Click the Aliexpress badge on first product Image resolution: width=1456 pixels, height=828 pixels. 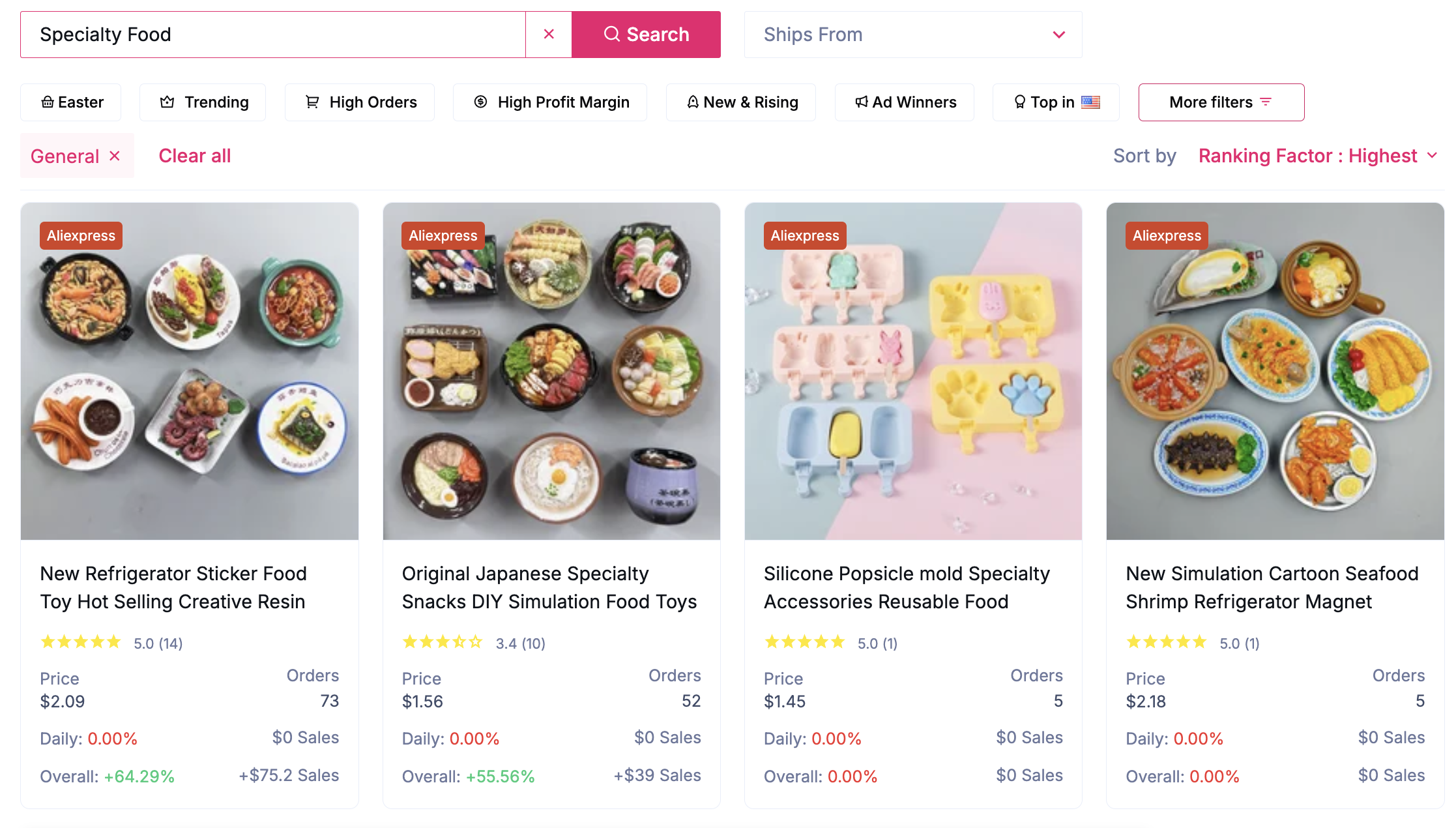pyautogui.click(x=80, y=235)
